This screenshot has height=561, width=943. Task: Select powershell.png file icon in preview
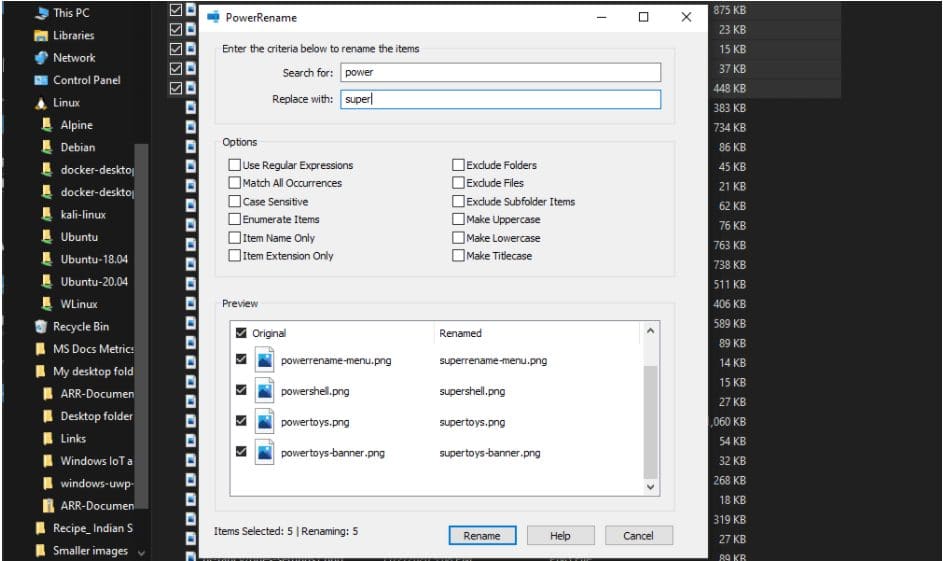point(264,391)
